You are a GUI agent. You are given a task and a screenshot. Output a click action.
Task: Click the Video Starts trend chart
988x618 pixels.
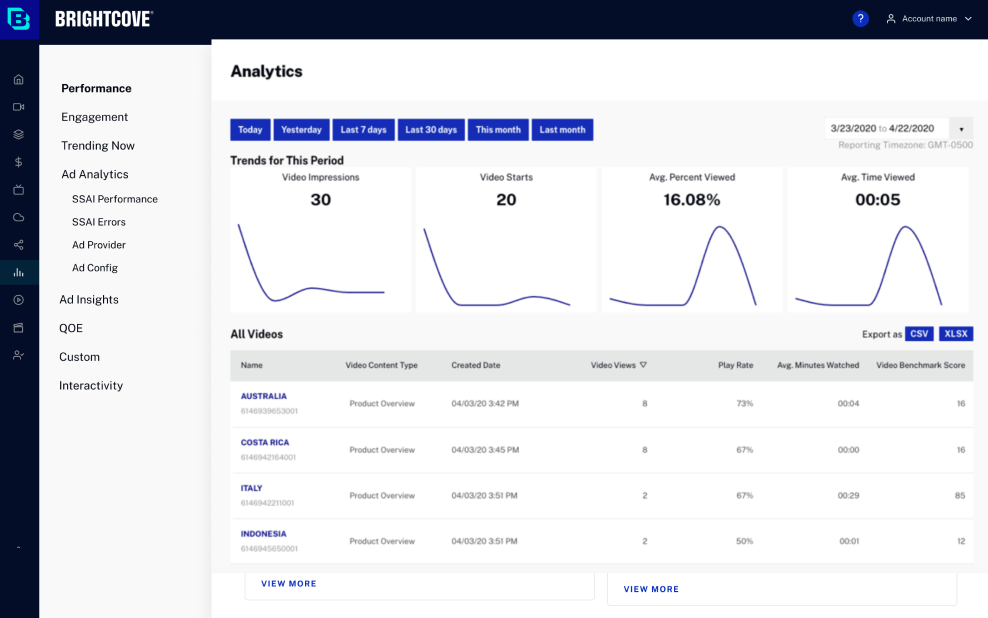(x=506, y=239)
